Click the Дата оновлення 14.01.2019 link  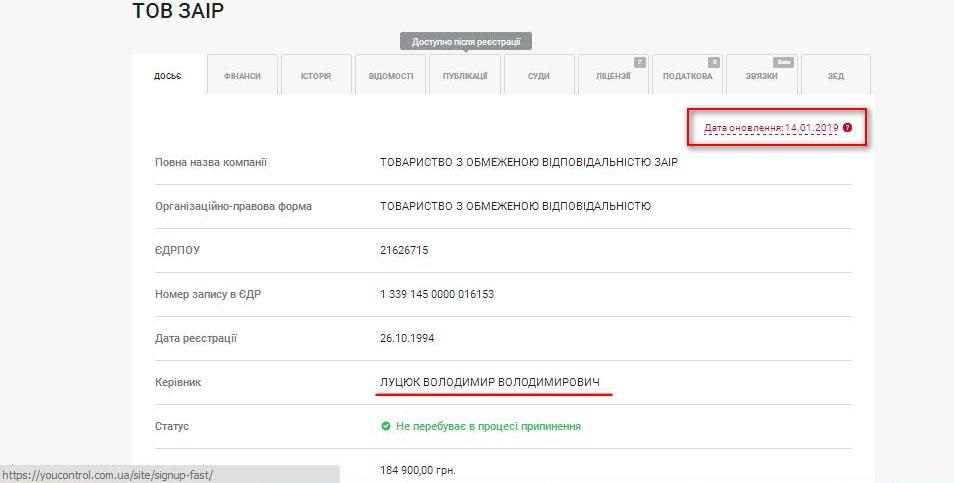[770, 128]
